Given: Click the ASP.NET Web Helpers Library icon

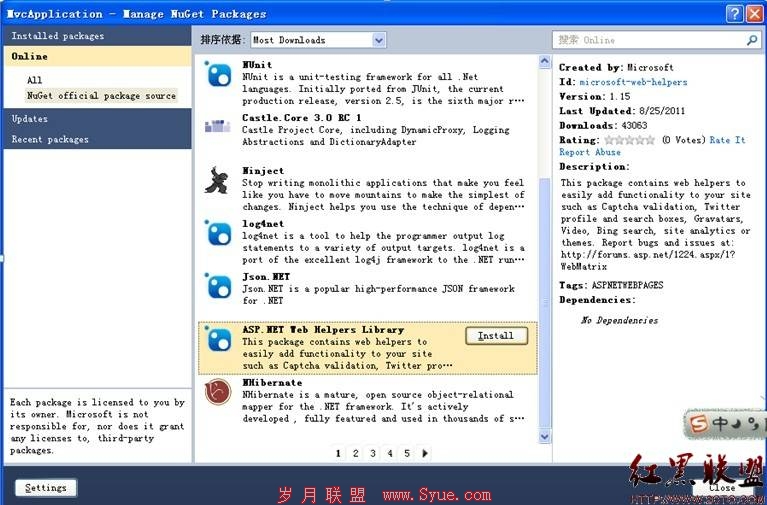Looking at the screenshot, I should click(218, 339).
